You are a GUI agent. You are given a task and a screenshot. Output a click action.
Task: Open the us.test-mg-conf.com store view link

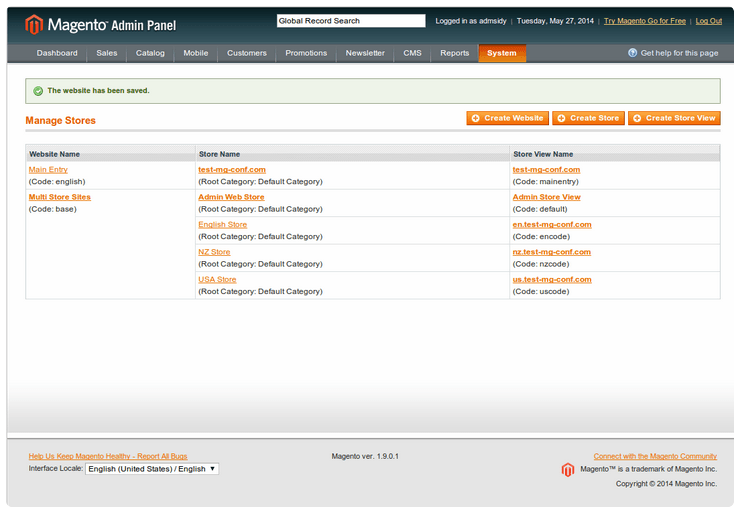pos(552,279)
